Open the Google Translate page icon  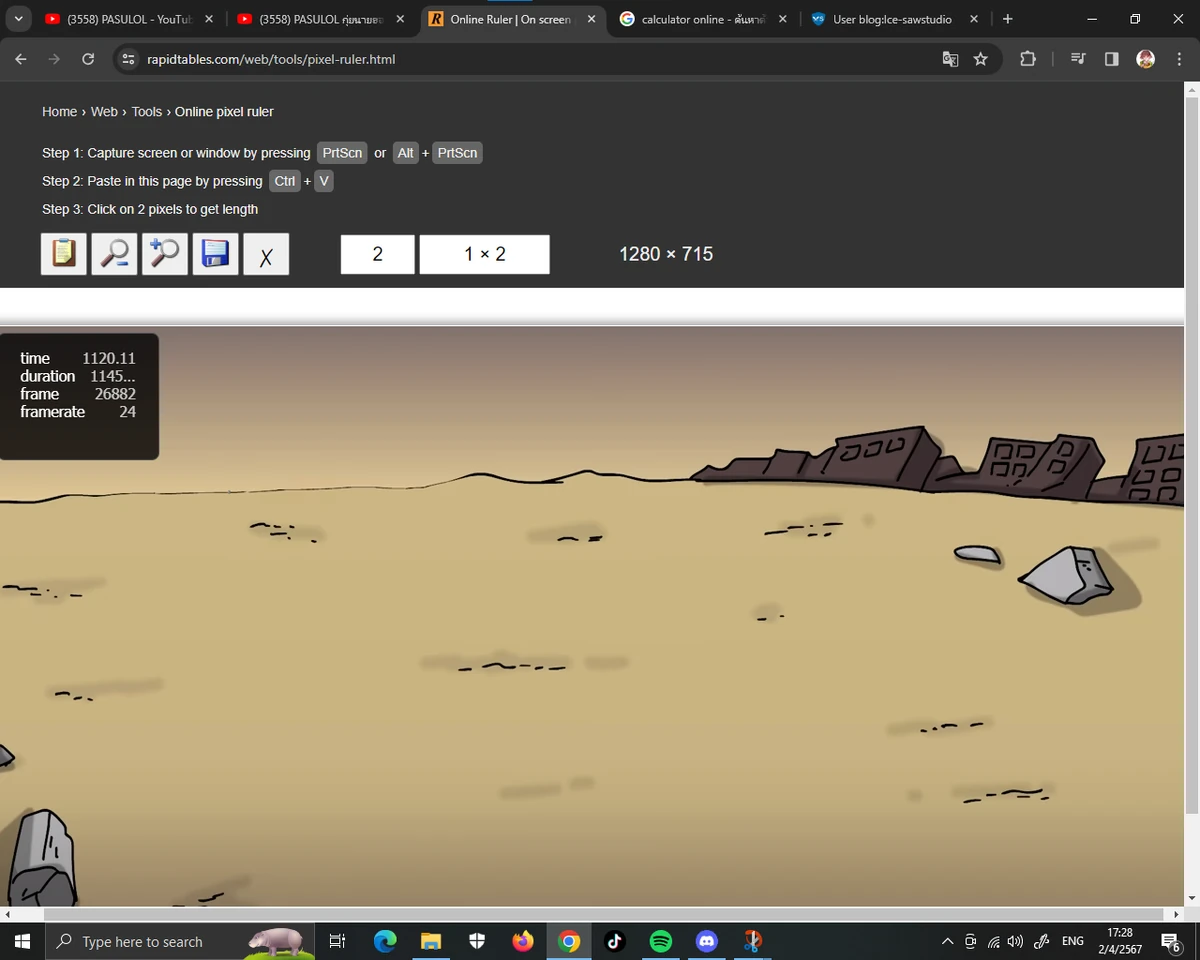click(949, 59)
